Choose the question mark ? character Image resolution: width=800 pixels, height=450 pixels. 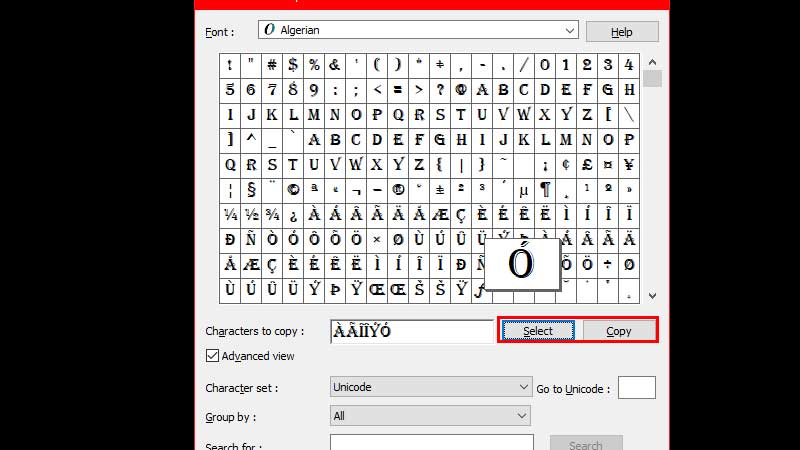(x=440, y=90)
